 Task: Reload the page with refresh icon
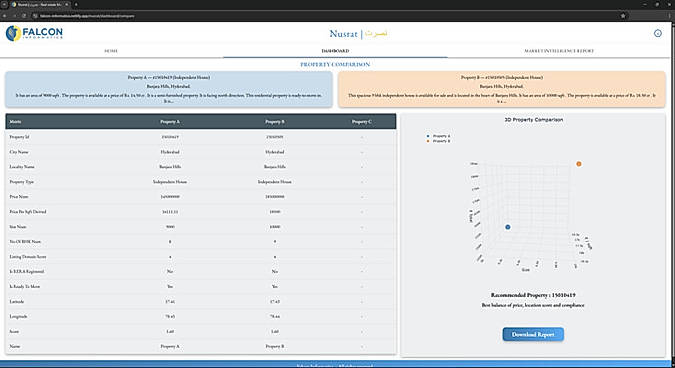24,16
